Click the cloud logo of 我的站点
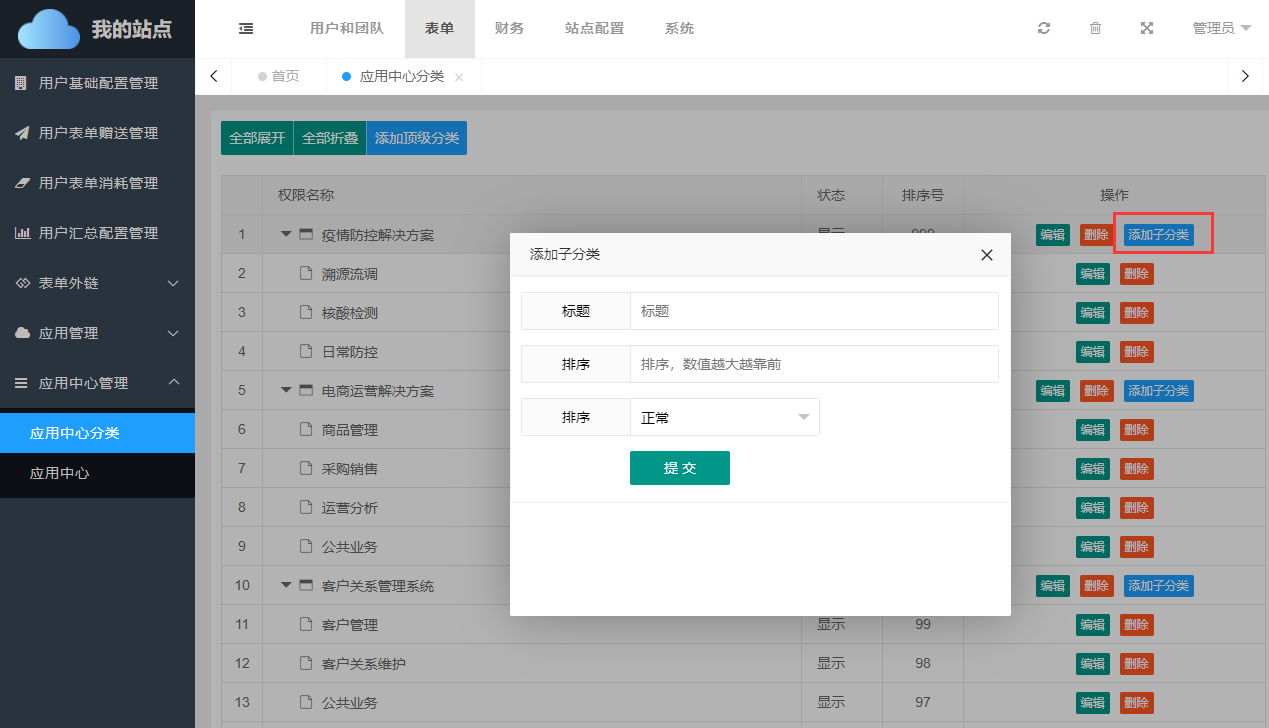 48,29
